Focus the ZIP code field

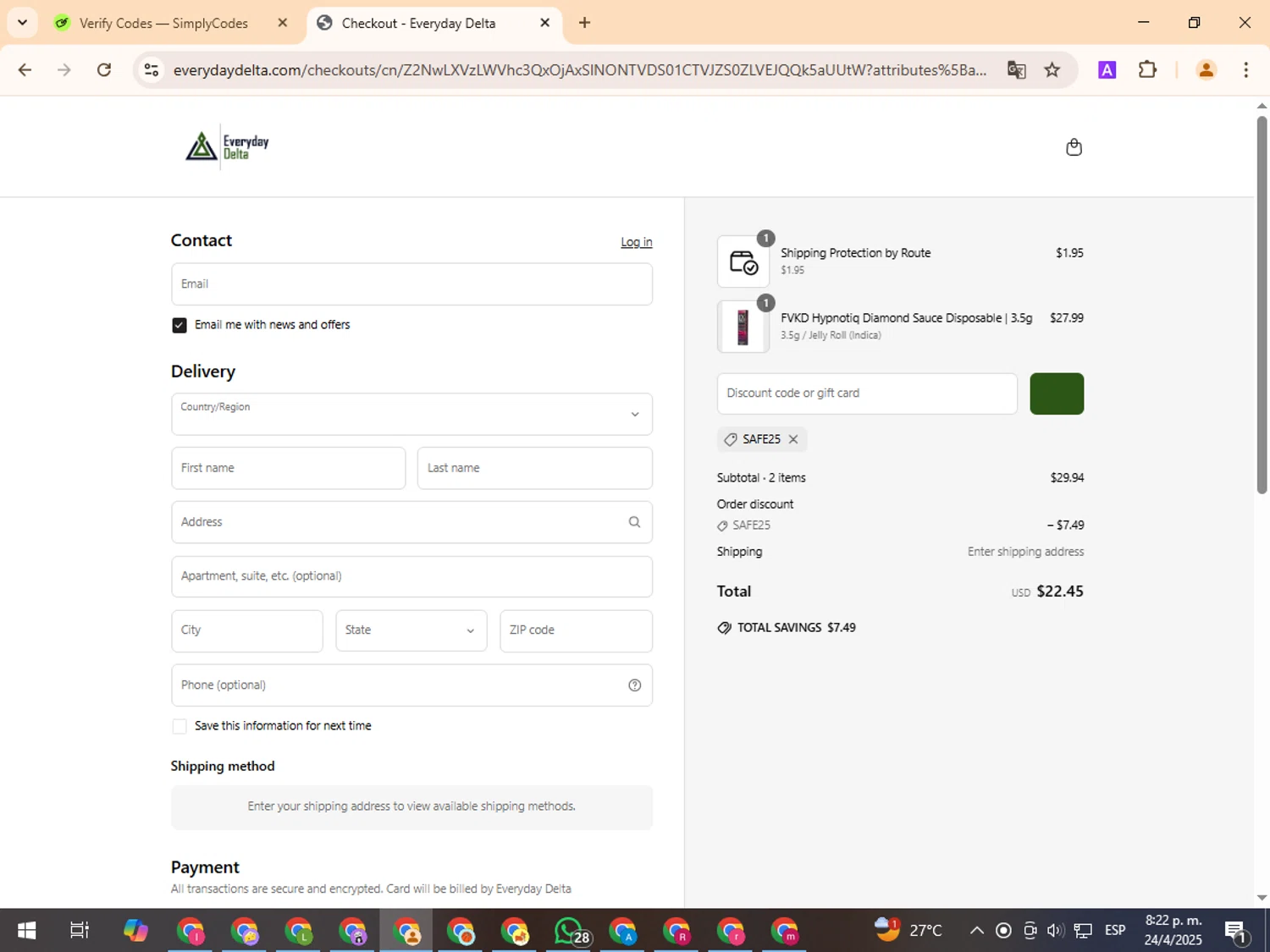coord(577,630)
